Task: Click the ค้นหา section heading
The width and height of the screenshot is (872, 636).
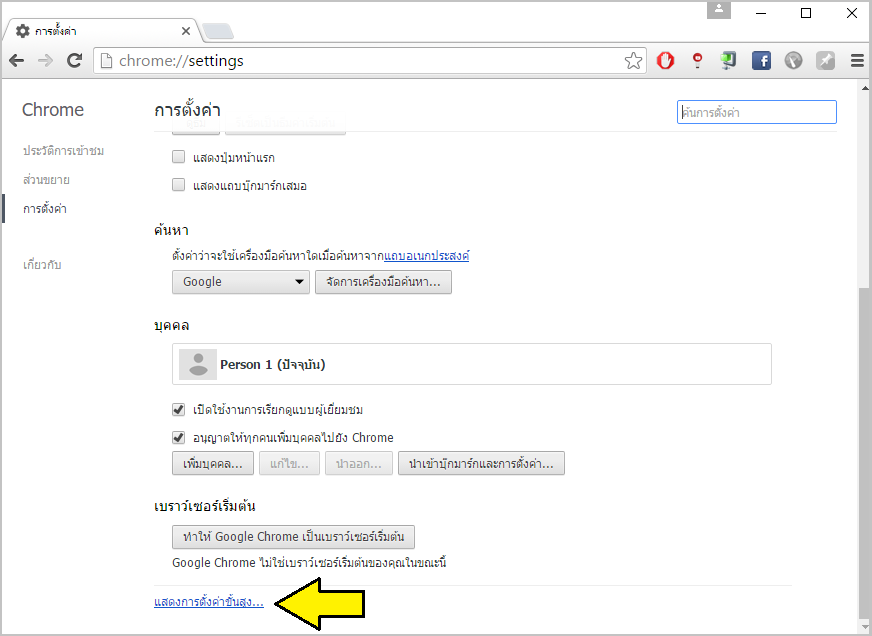Action: pyautogui.click(x=171, y=230)
